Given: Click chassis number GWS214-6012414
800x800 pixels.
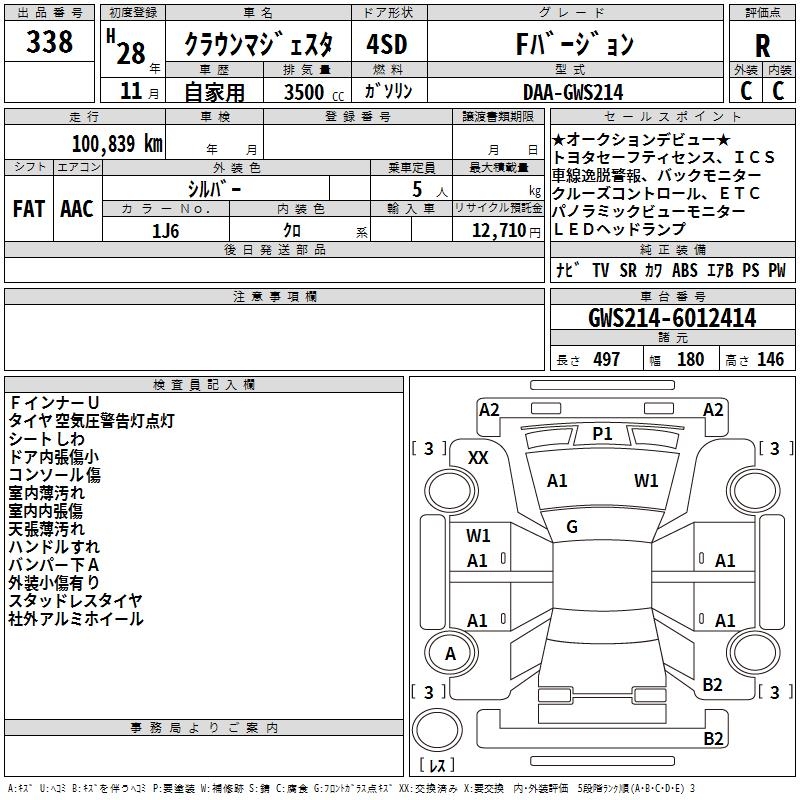Looking at the screenshot, I should tap(672, 318).
